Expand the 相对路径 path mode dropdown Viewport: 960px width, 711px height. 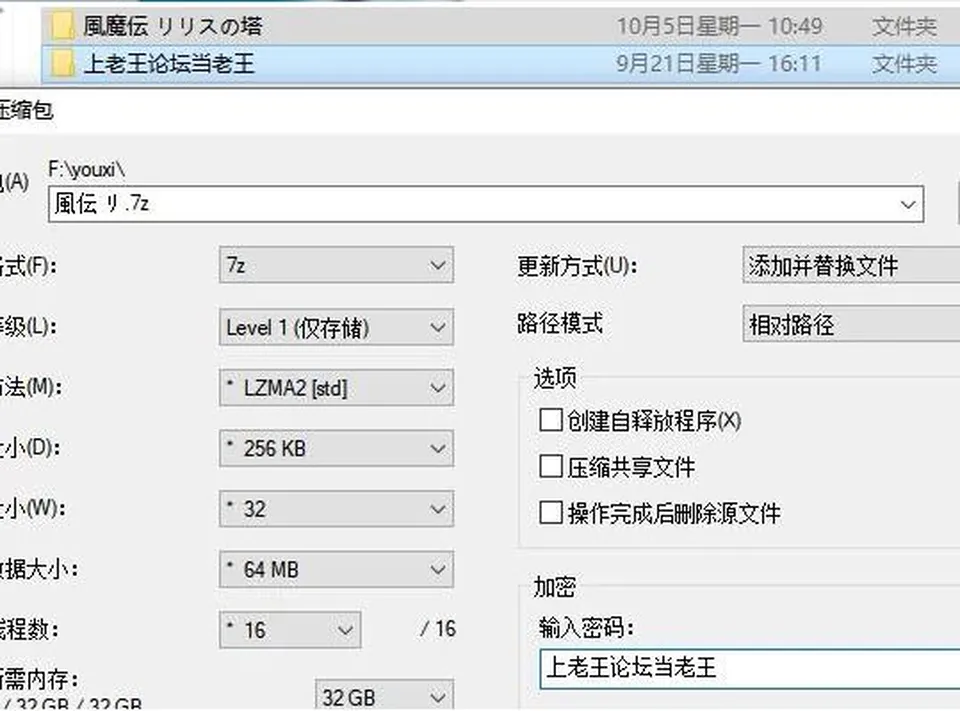(851, 324)
